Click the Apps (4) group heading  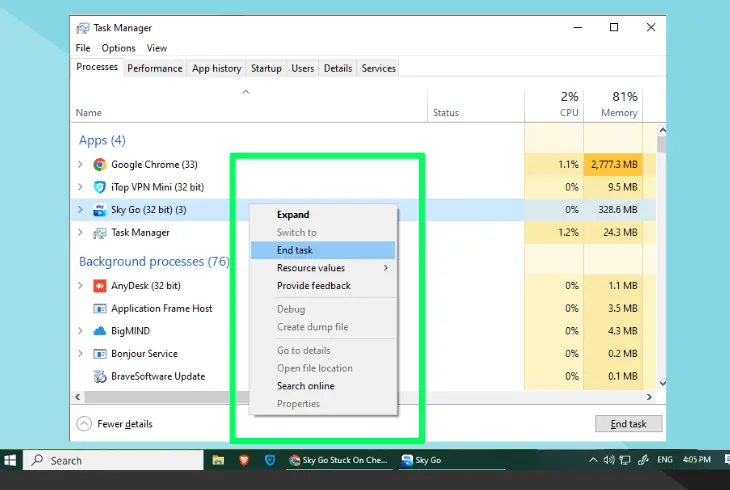(x=102, y=140)
